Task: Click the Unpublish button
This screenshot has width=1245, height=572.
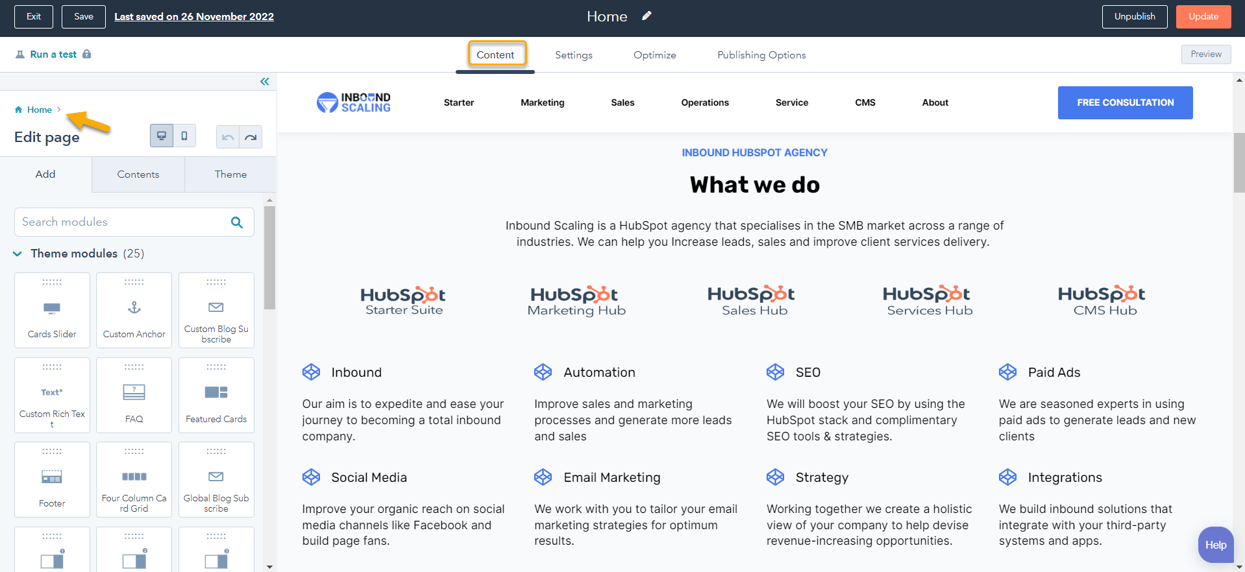Action: [x=1134, y=16]
